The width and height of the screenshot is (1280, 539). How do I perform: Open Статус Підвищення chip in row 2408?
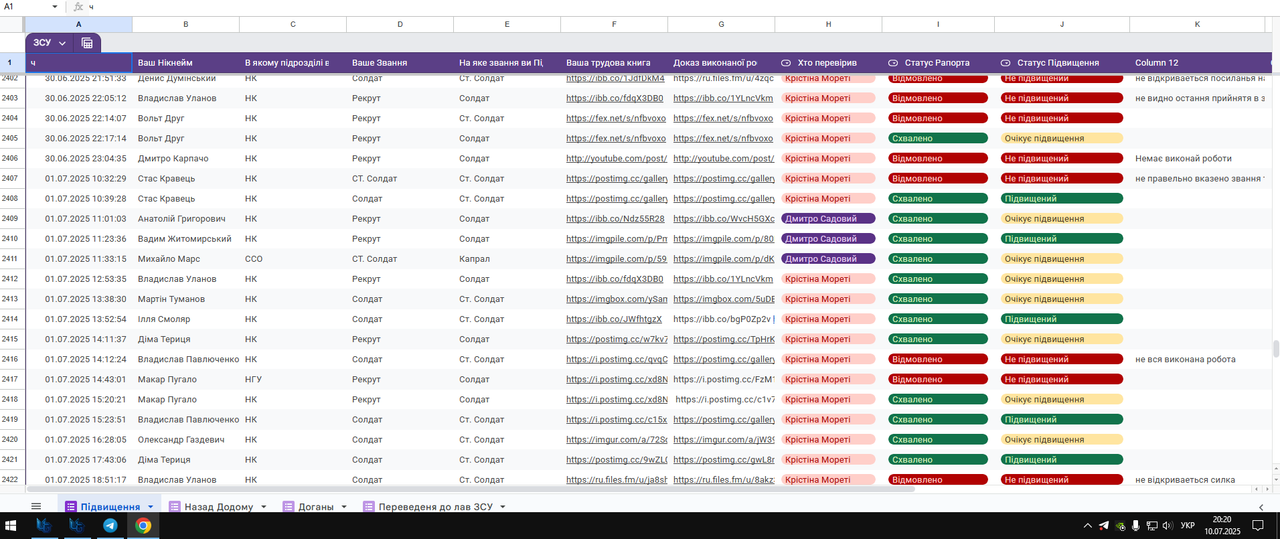1062,199
